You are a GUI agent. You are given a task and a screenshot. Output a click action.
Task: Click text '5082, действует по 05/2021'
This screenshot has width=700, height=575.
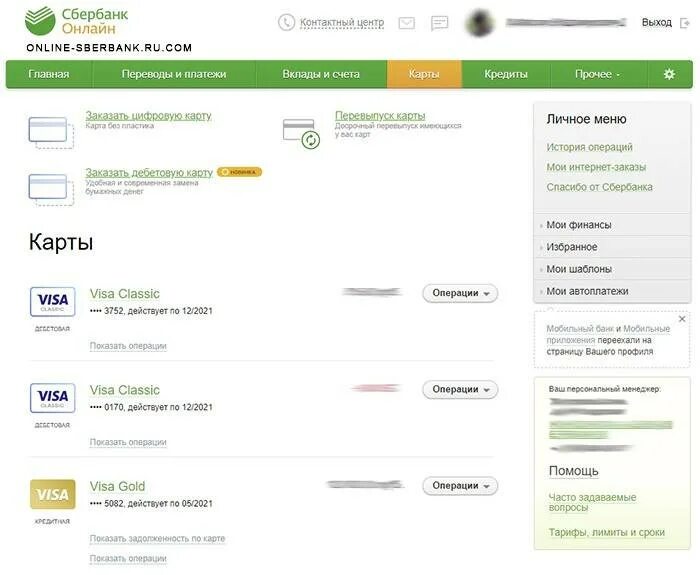[158, 504]
